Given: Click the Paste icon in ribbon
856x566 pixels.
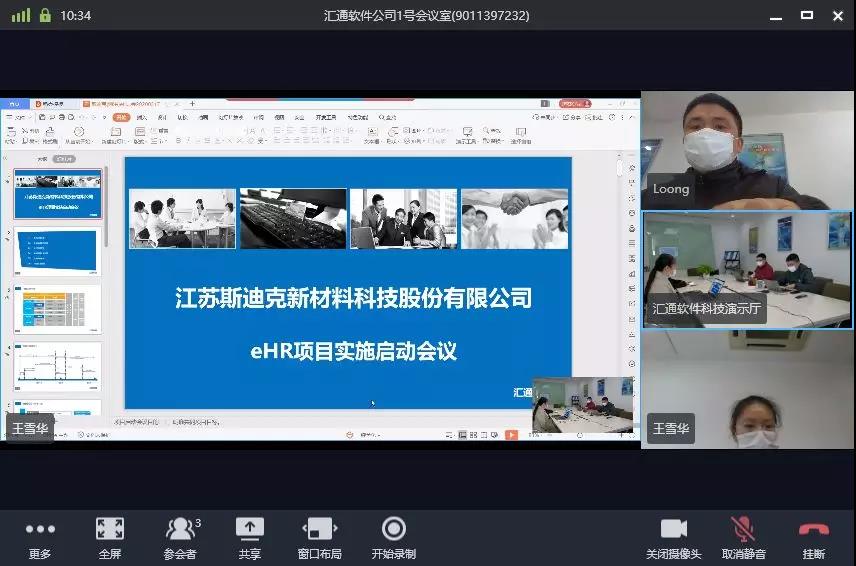Looking at the screenshot, I should (10, 134).
